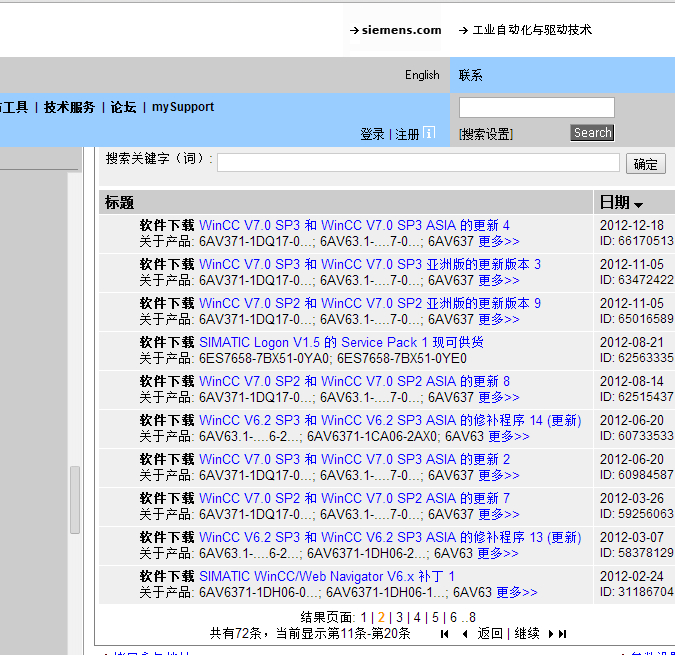This screenshot has height=655, width=675.
Task: Click 注册 register link
Action: 407,134
